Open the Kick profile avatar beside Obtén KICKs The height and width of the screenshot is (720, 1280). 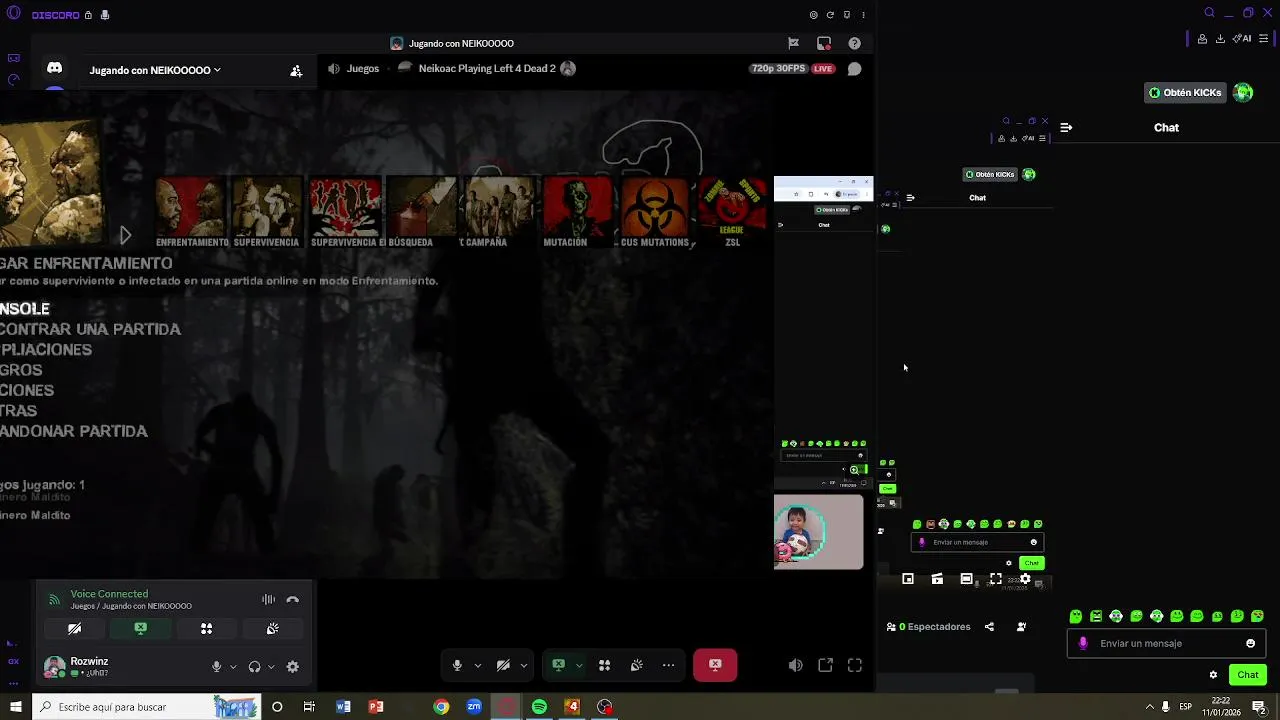(1243, 93)
